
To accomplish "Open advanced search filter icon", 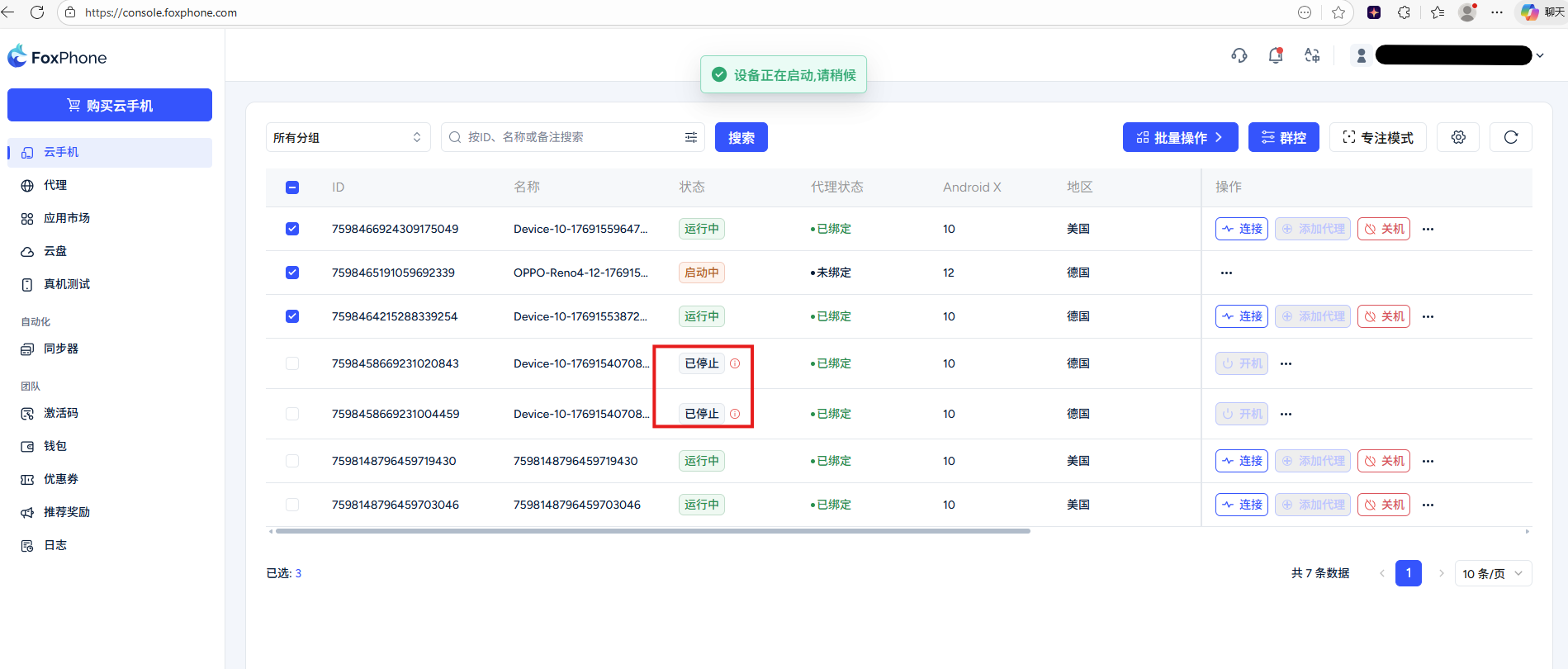I will [x=691, y=137].
